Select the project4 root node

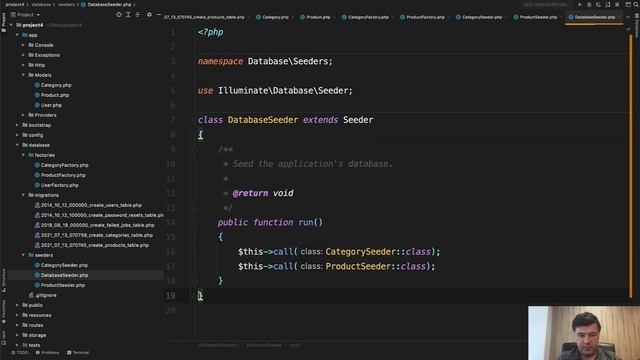(x=33, y=25)
